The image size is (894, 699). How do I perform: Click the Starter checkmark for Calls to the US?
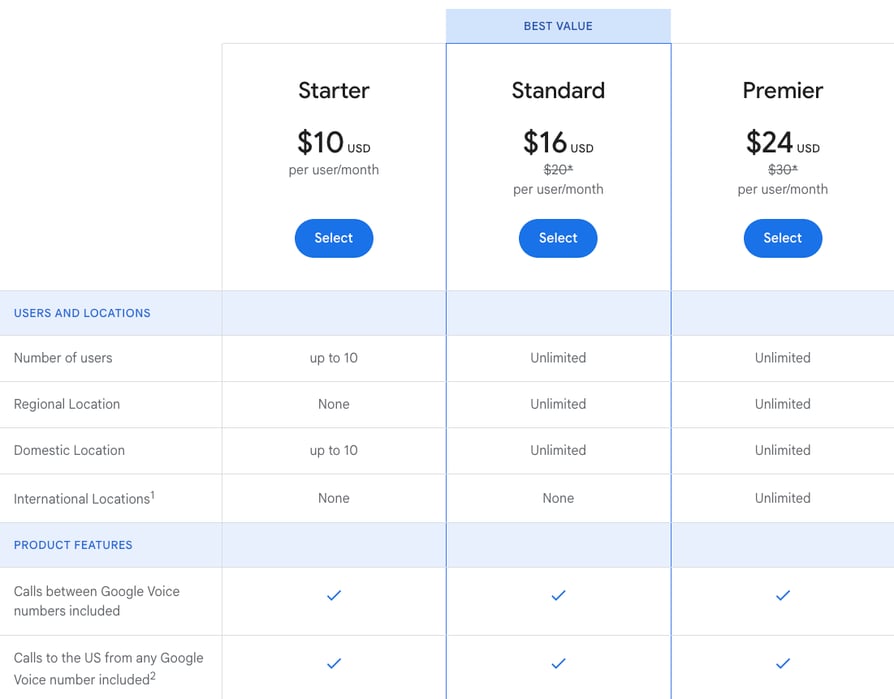pyautogui.click(x=334, y=663)
